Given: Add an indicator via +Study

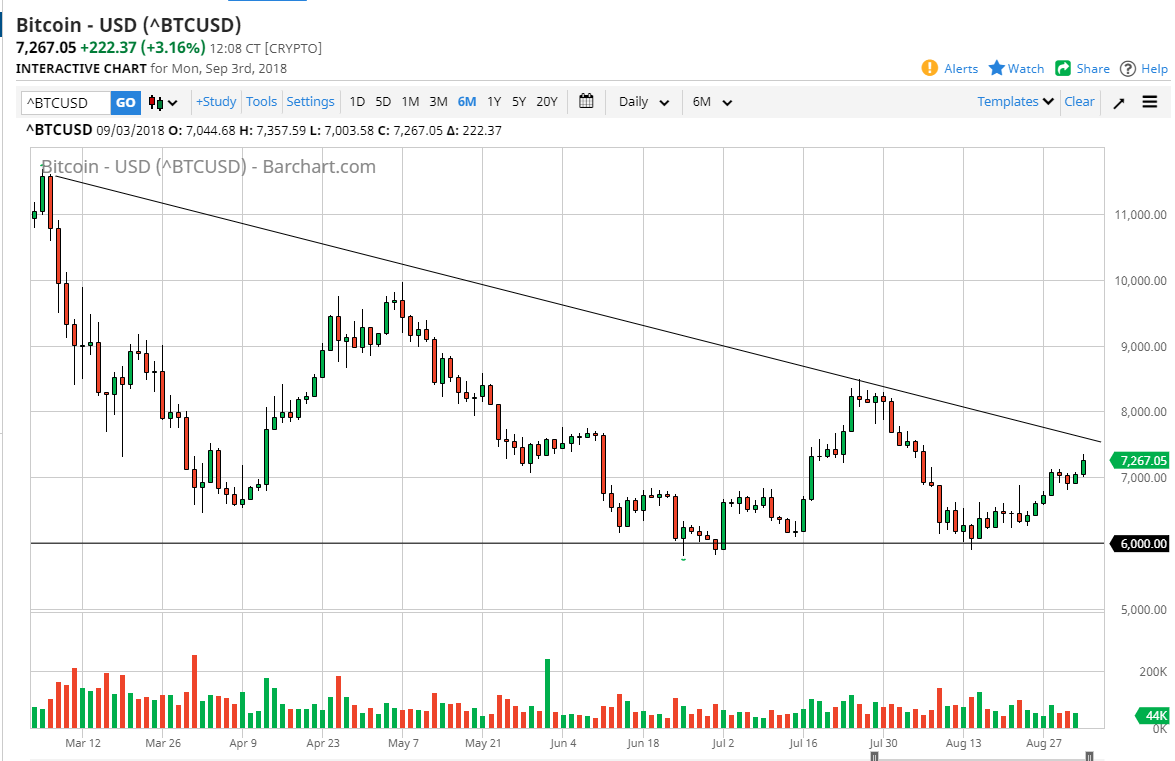Looking at the screenshot, I should click(216, 101).
